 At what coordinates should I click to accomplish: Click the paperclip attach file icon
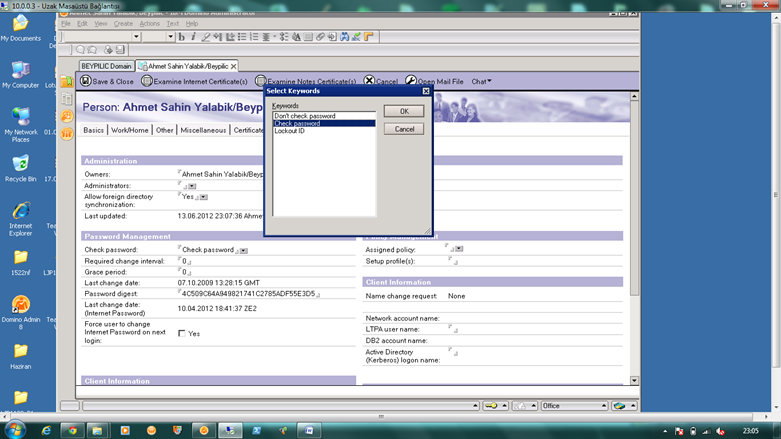pos(320,37)
